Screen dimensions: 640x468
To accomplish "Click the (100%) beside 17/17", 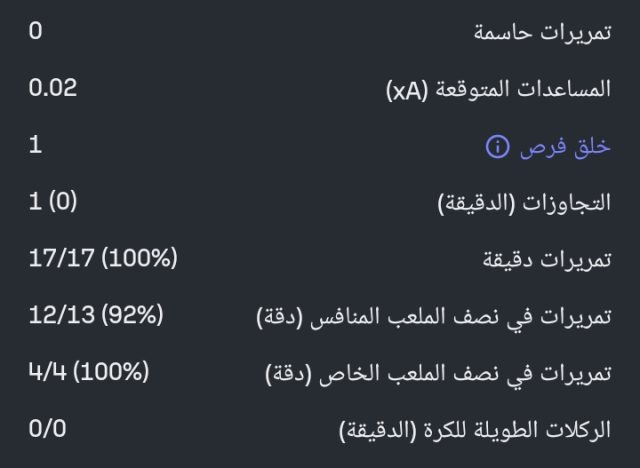I will click(138, 260).
